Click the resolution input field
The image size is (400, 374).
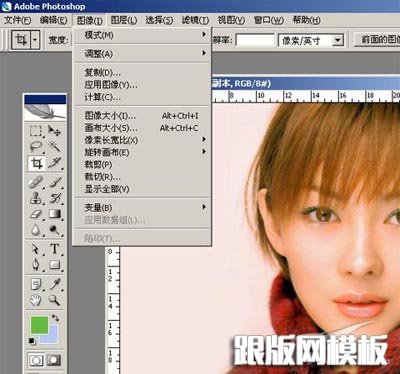255,40
